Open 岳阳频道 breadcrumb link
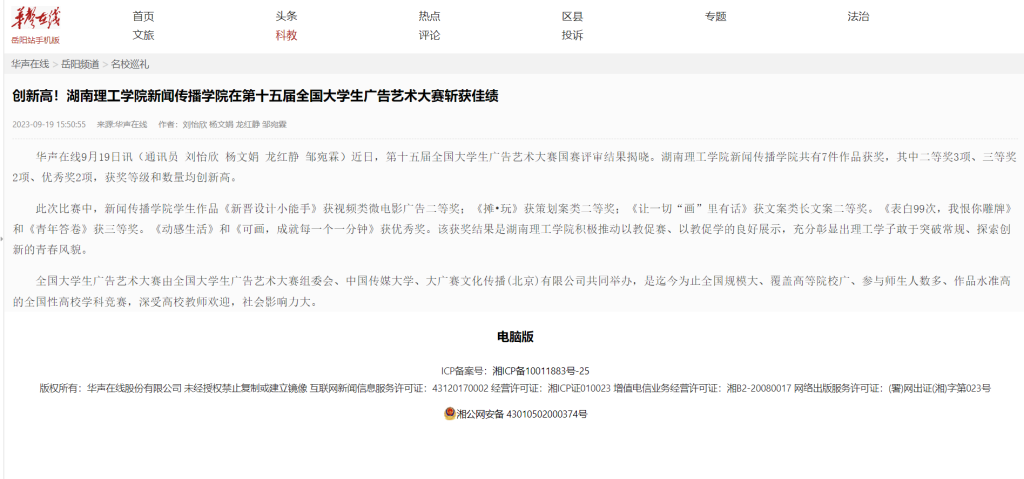1024x479 pixels. (x=80, y=64)
